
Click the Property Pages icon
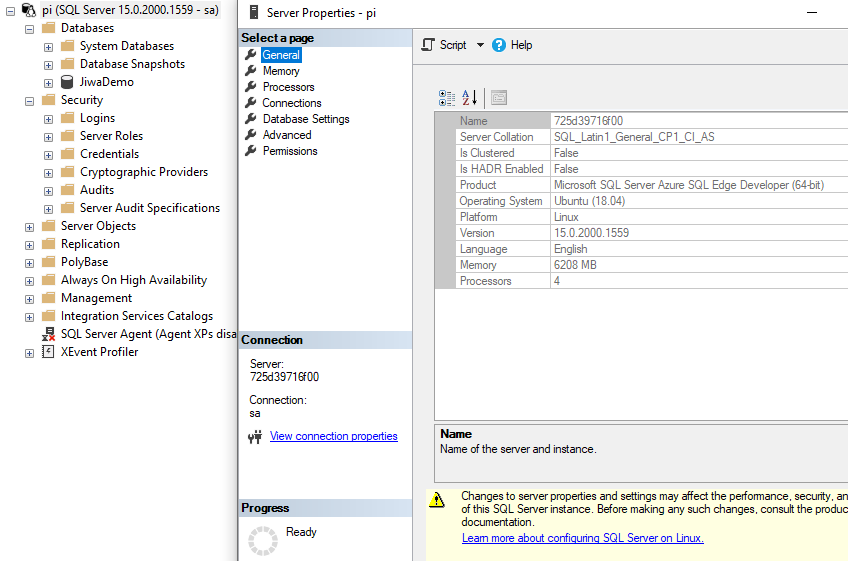coord(499,97)
